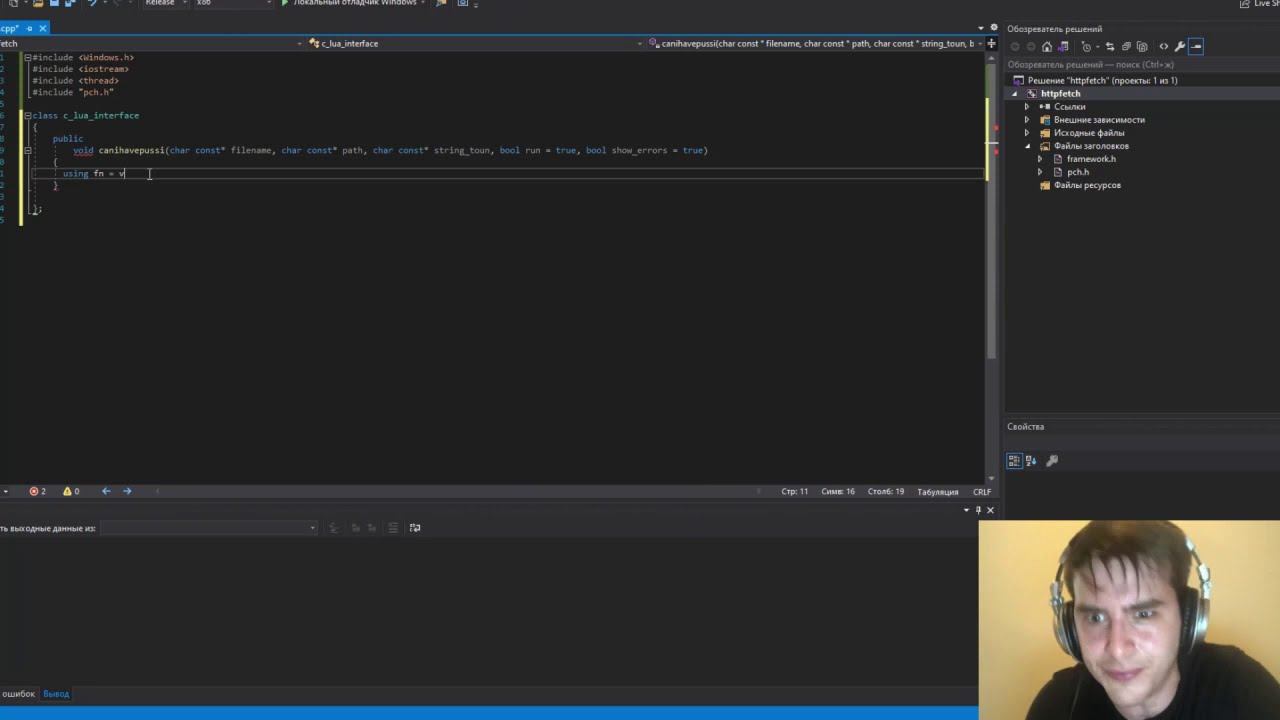The image size is (1280, 720).
Task: Navigate backward with the left arrow
Action: (106, 491)
